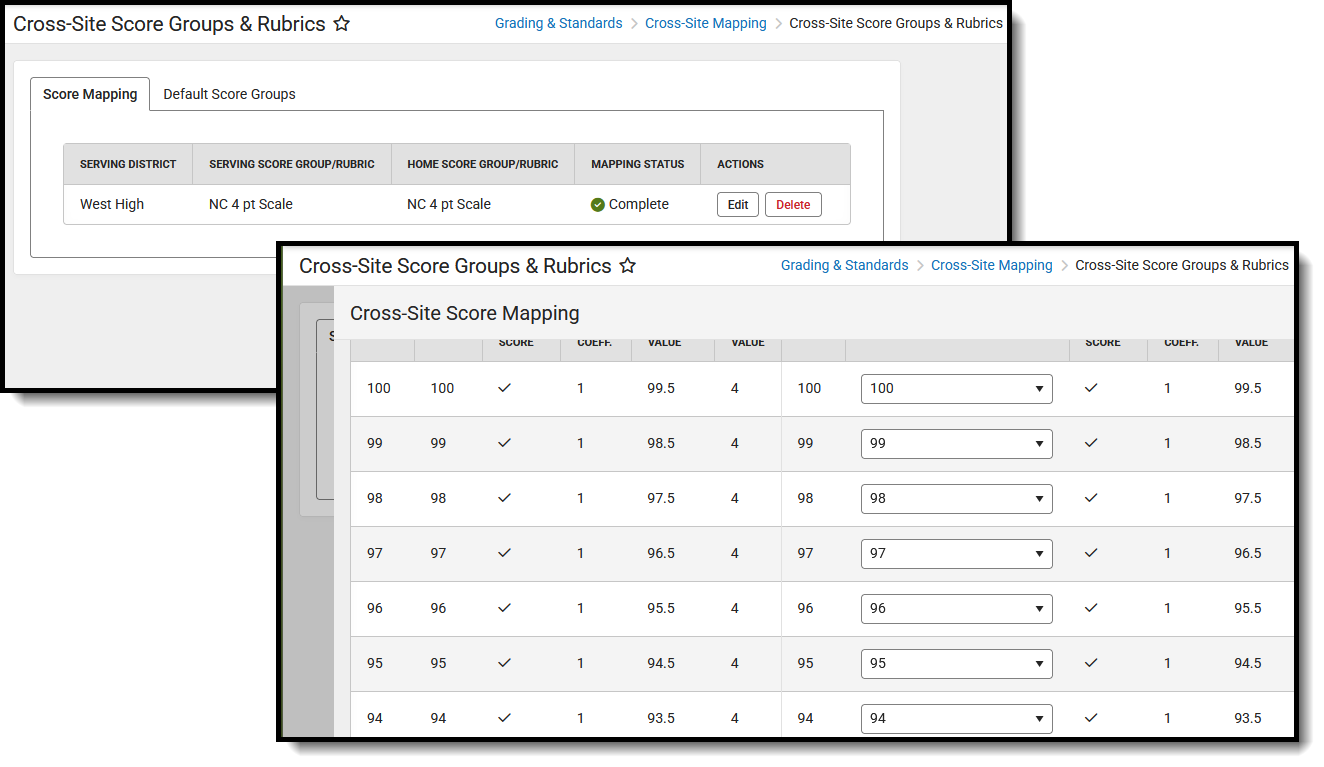Image resolution: width=1324 pixels, height=767 pixels.
Task: Open the score dropdown showing 97
Action: (x=956, y=554)
